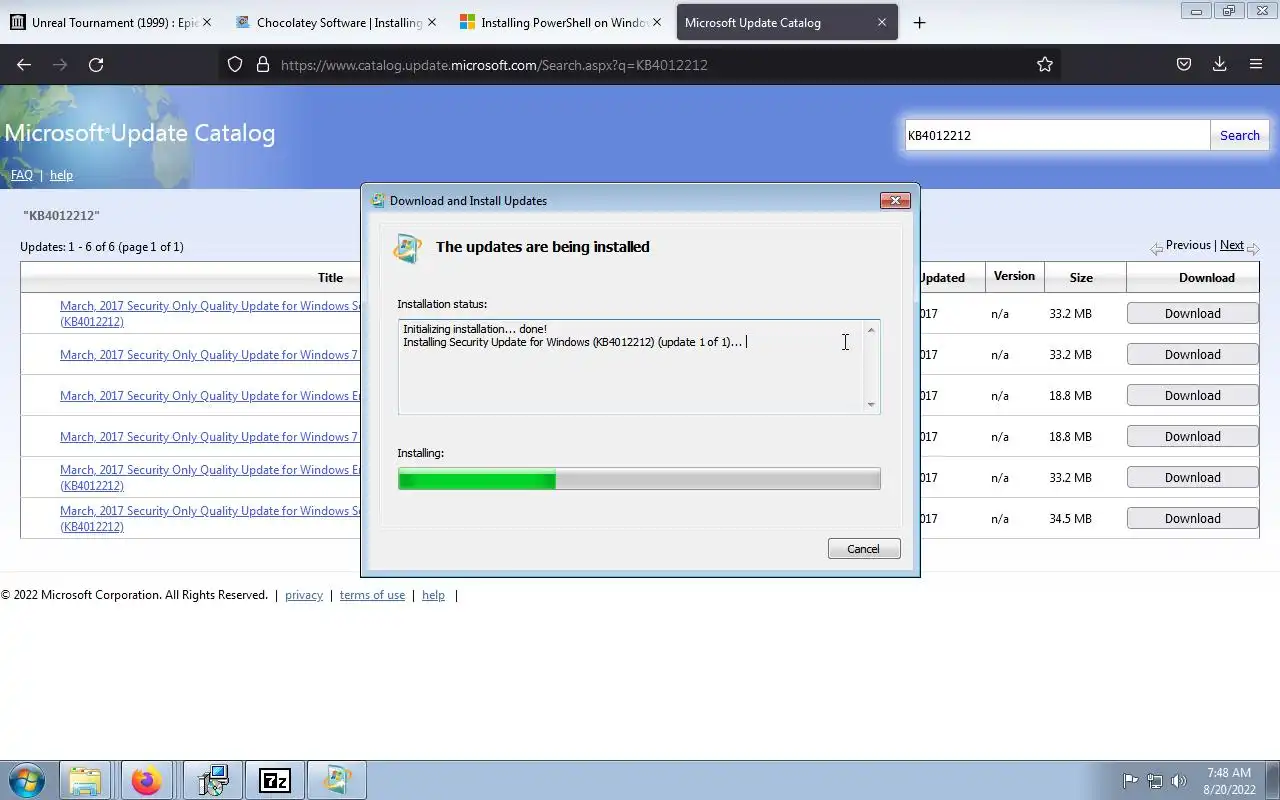Viewport: 1280px width, 800px height.
Task: Sort by the Title column header
Action: (330, 278)
